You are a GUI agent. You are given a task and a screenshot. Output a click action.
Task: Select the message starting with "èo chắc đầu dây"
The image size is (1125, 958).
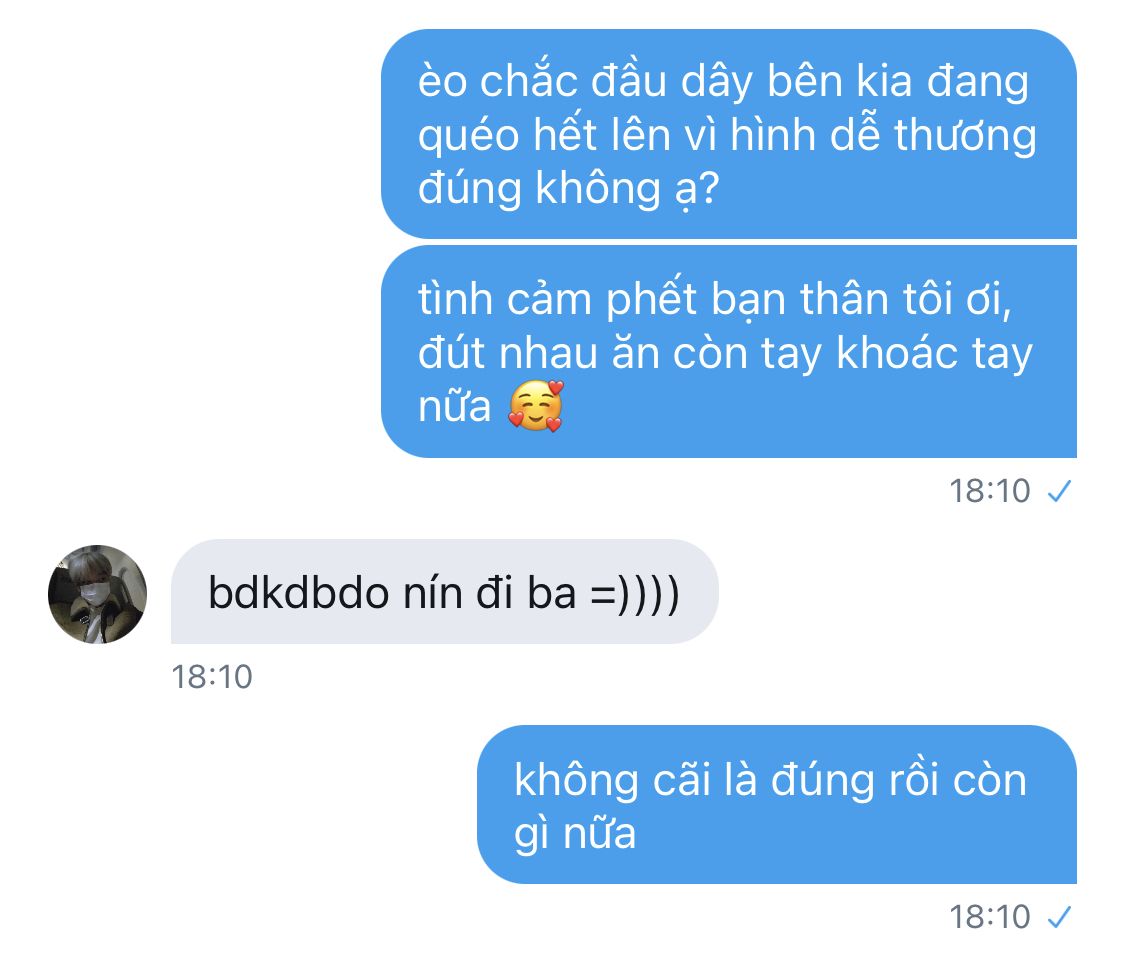tap(729, 134)
